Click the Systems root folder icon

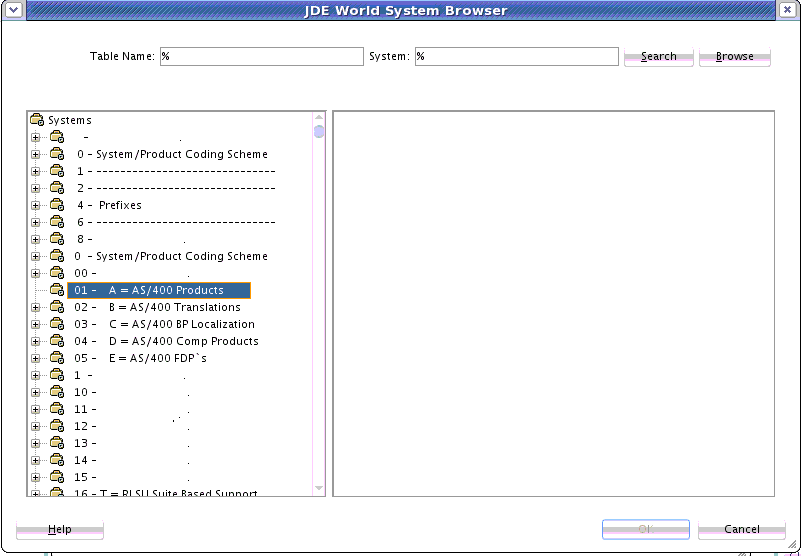pyautogui.click(x=37, y=120)
